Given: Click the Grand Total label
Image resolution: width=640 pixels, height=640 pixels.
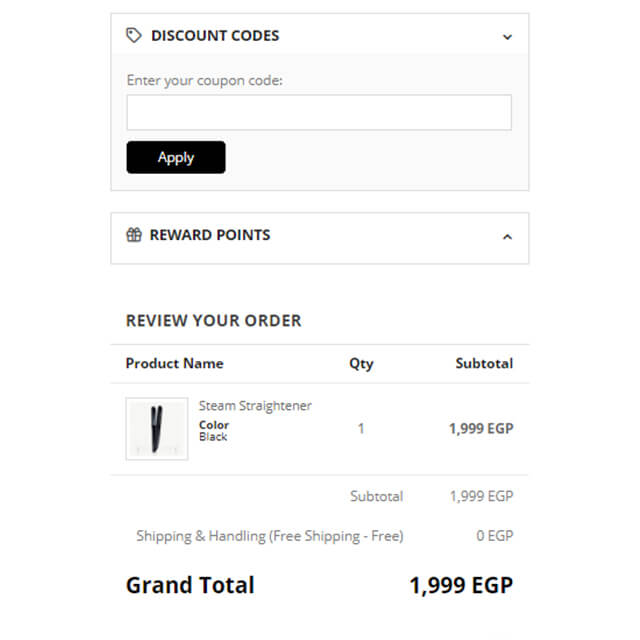Looking at the screenshot, I should point(190,585).
